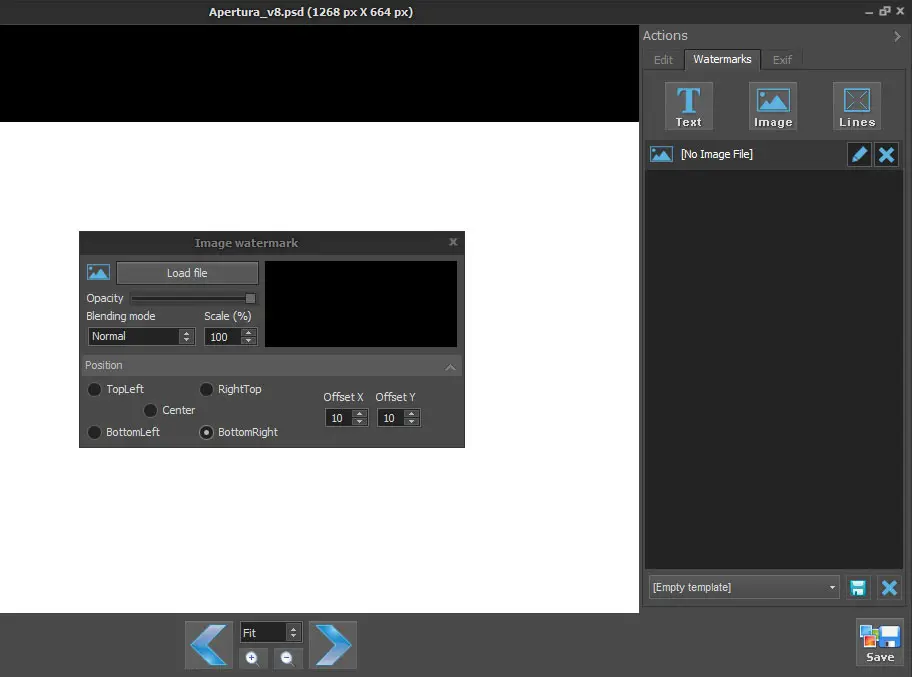Collapse the Actions panel with the arrow
Viewport: 912px width, 677px height.
(x=897, y=36)
